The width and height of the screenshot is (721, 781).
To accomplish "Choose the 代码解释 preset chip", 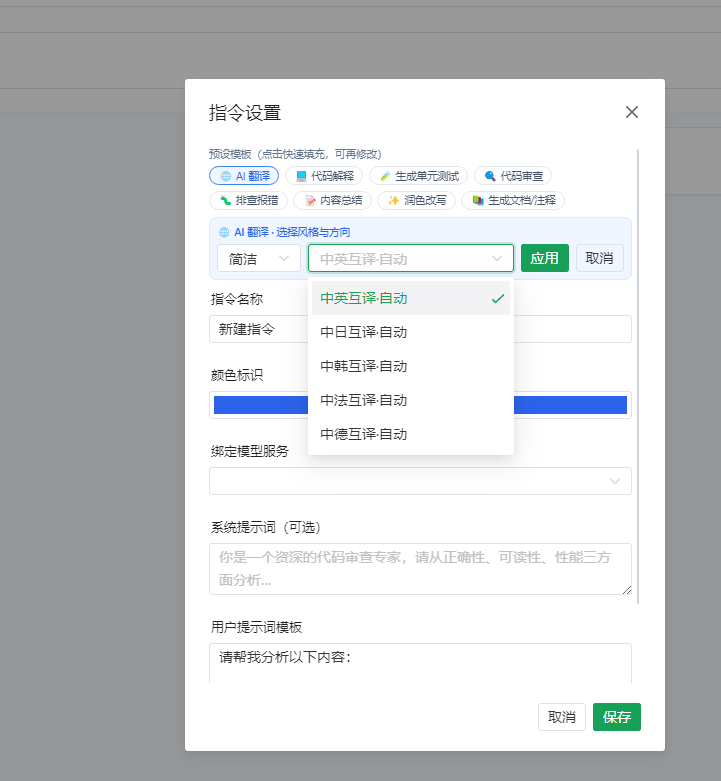I will (324, 176).
